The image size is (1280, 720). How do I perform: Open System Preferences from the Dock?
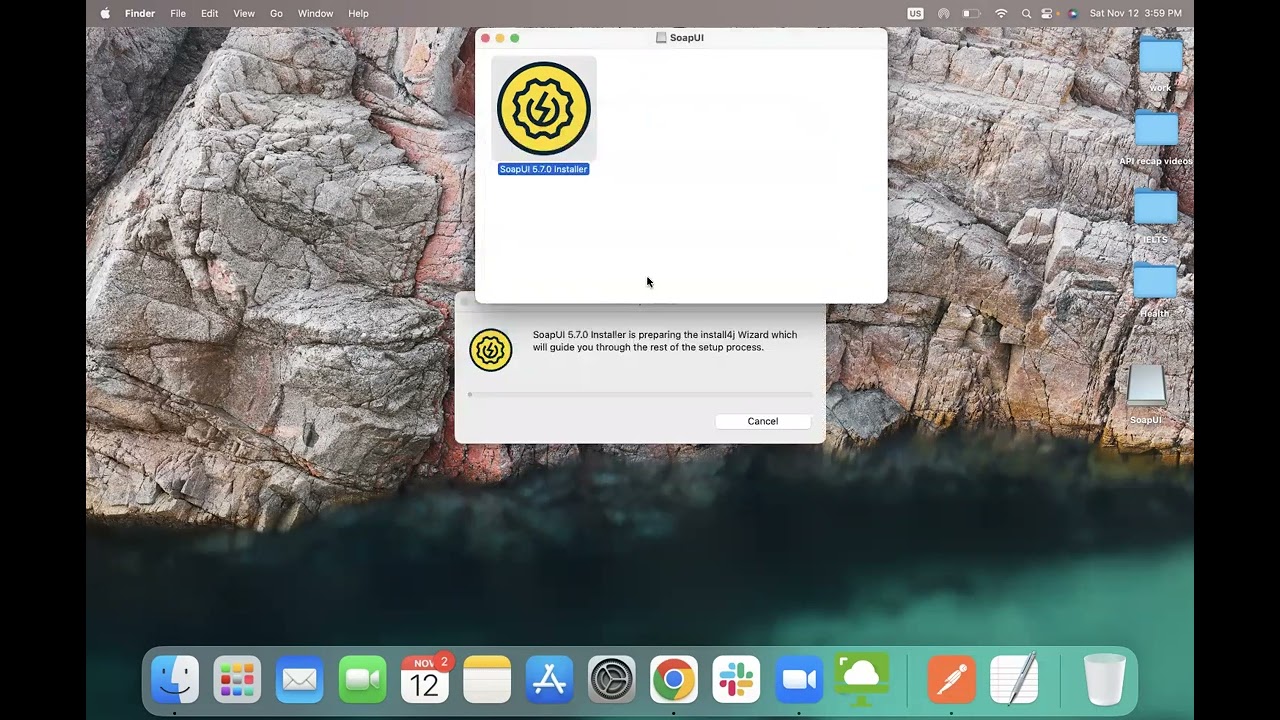611,680
